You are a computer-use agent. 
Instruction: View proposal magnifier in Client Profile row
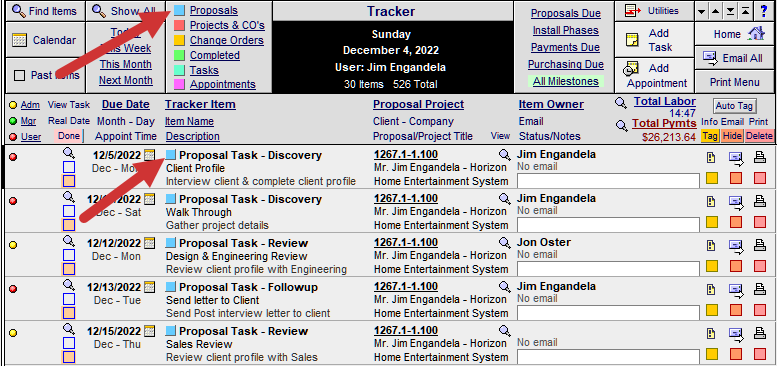coord(504,155)
